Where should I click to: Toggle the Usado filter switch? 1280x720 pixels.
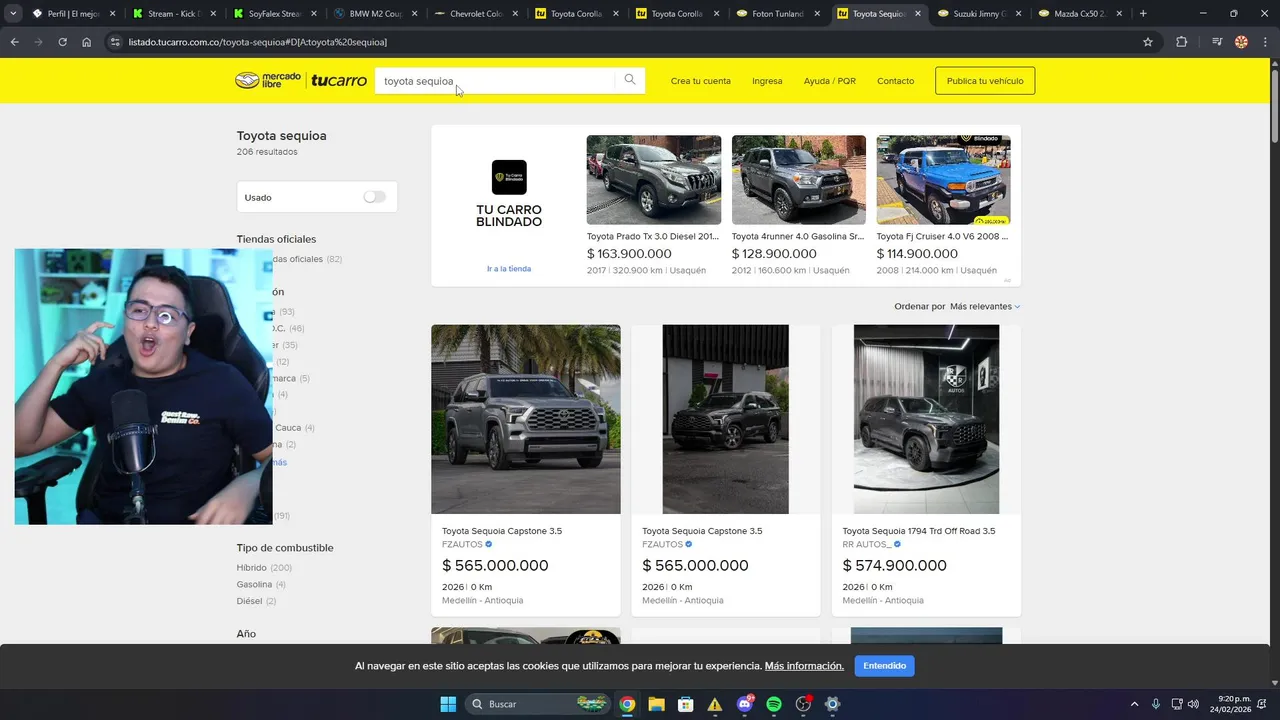pyautogui.click(x=375, y=197)
